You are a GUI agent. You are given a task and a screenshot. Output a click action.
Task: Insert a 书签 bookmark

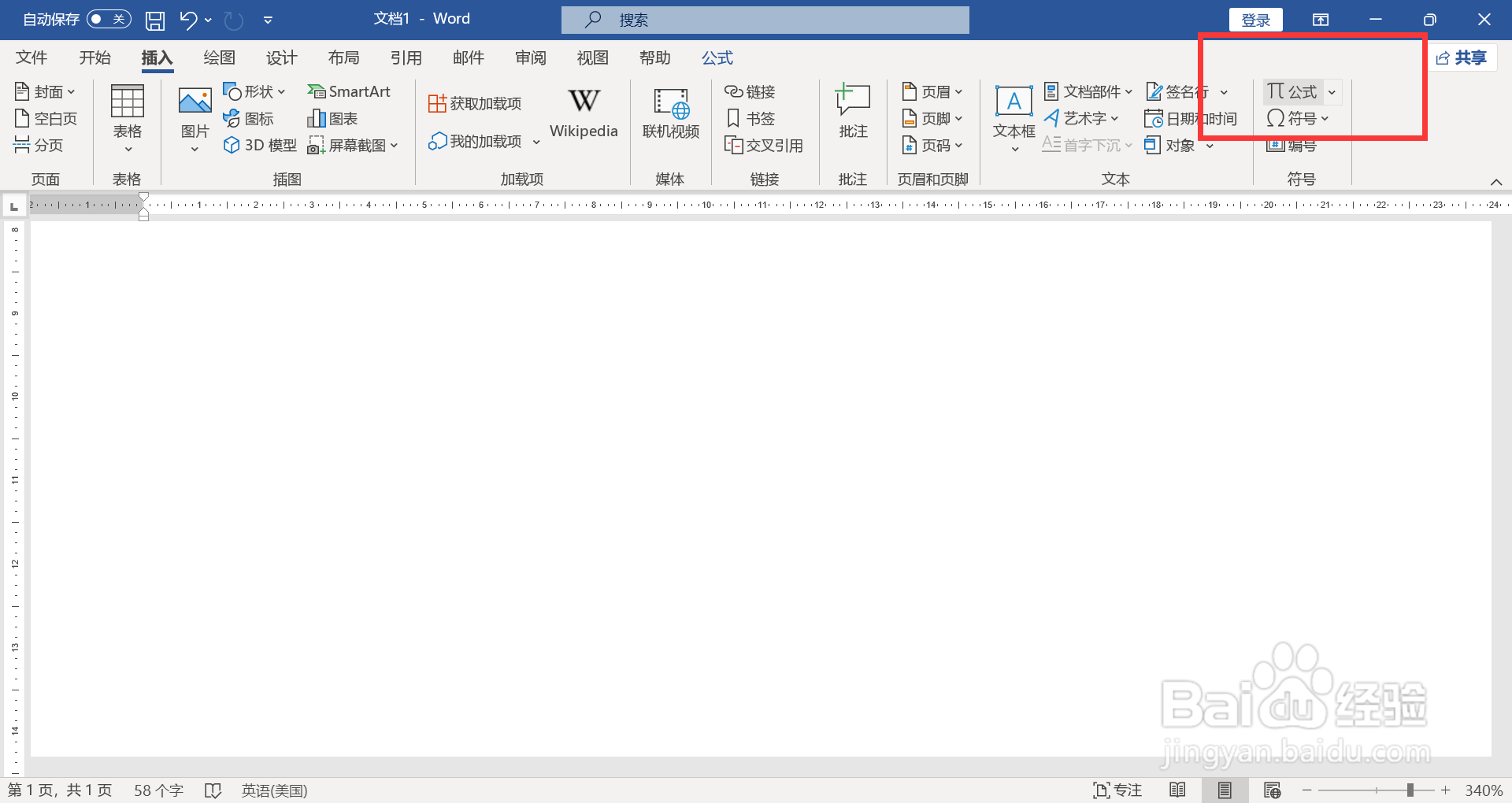click(750, 119)
